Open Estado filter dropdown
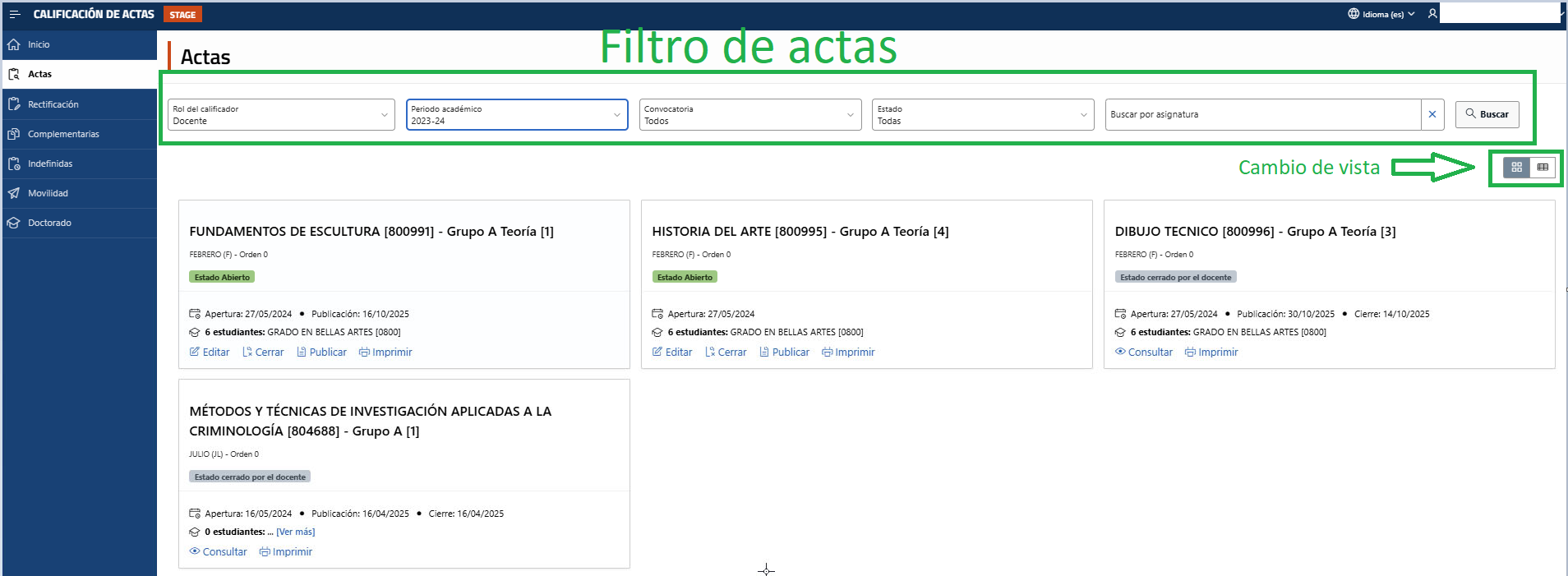Screen dimensions: 1568x576 coord(983,114)
